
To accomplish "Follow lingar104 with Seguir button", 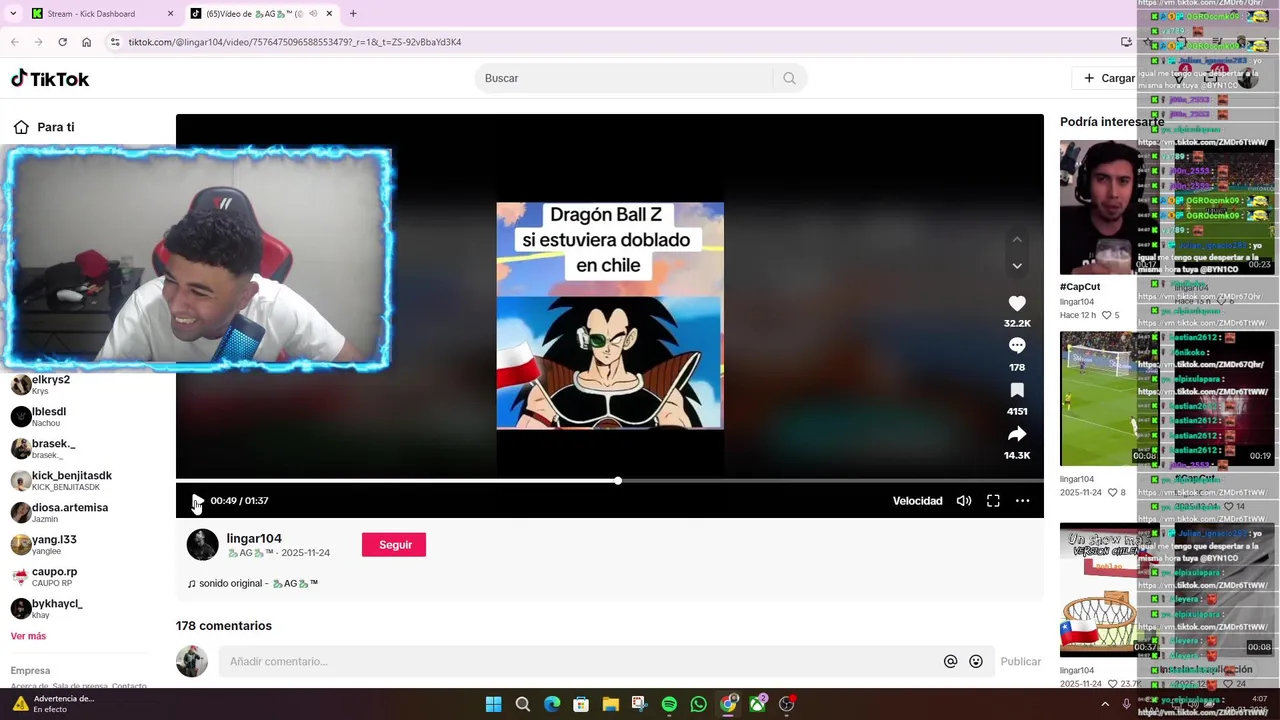I will pyautogui.click(x=394, y=545).
